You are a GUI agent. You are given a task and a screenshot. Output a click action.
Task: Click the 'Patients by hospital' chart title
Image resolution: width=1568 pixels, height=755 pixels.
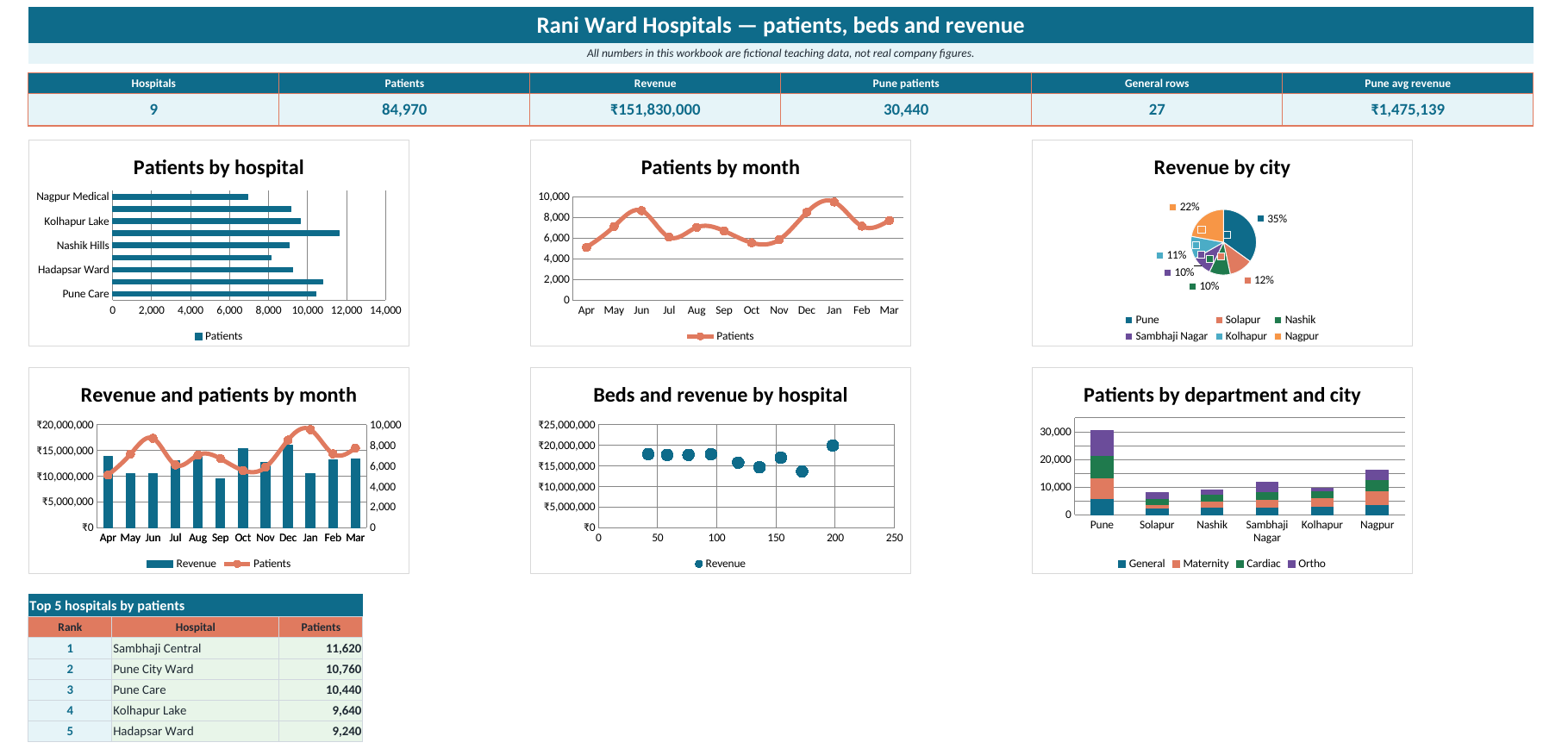(x=218, y=167)
